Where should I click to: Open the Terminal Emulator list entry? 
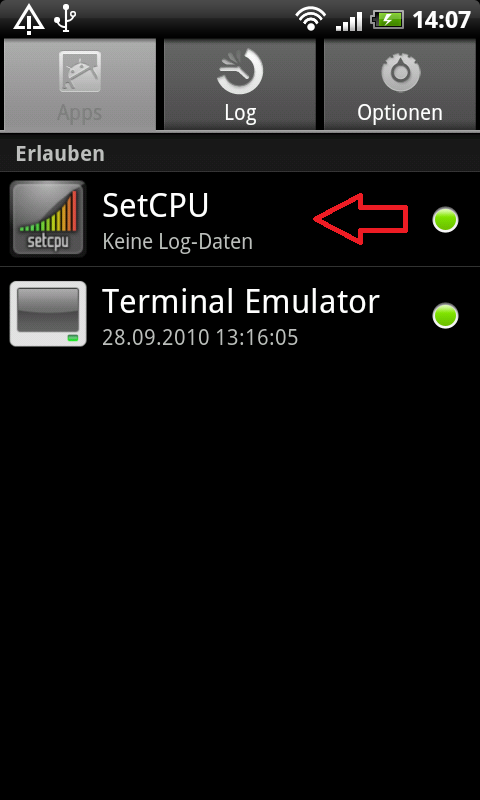click(x=240, y=314)
